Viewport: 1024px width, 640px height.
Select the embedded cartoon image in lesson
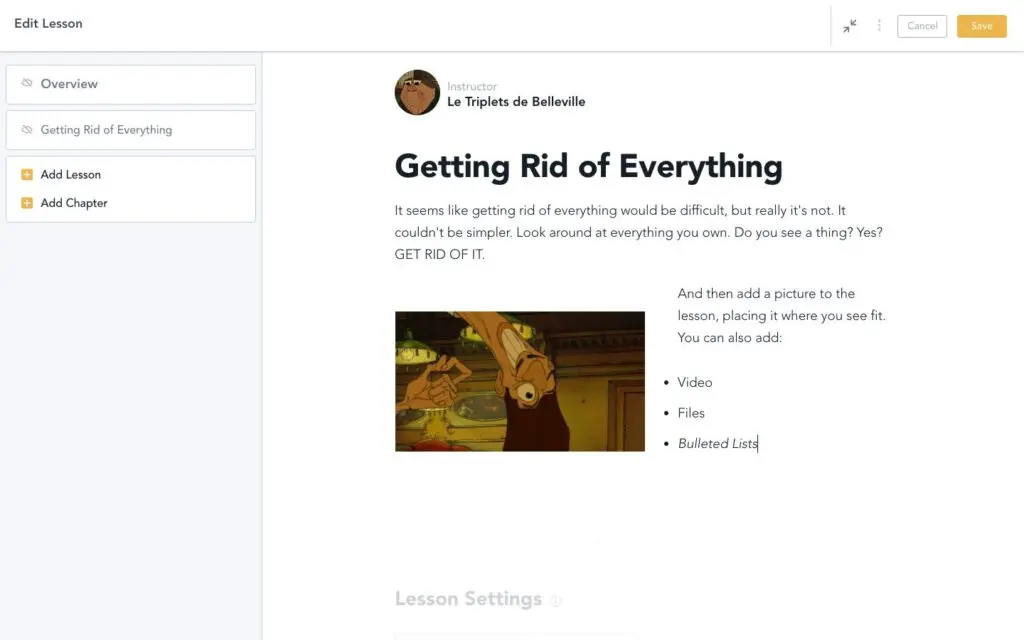point(519,381)
